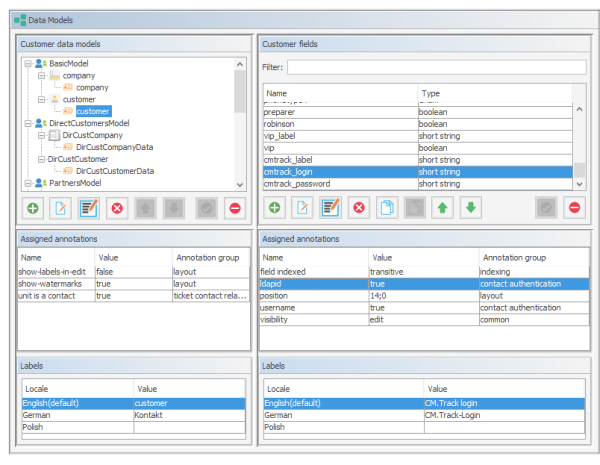Click the Filter input field
The width and height of the screenshot is (600, 465).
(x=435, y=67)
